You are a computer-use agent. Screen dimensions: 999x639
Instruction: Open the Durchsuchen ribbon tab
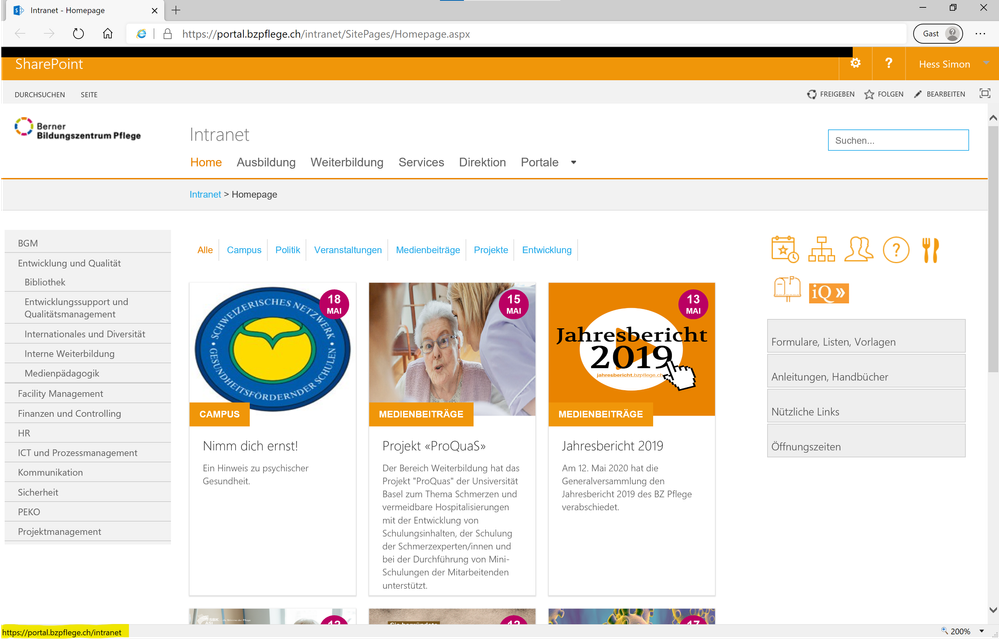(x=40, y=94)
